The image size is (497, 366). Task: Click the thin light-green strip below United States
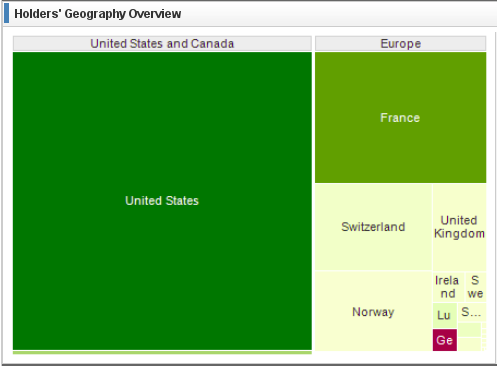[x=162, y=352]
